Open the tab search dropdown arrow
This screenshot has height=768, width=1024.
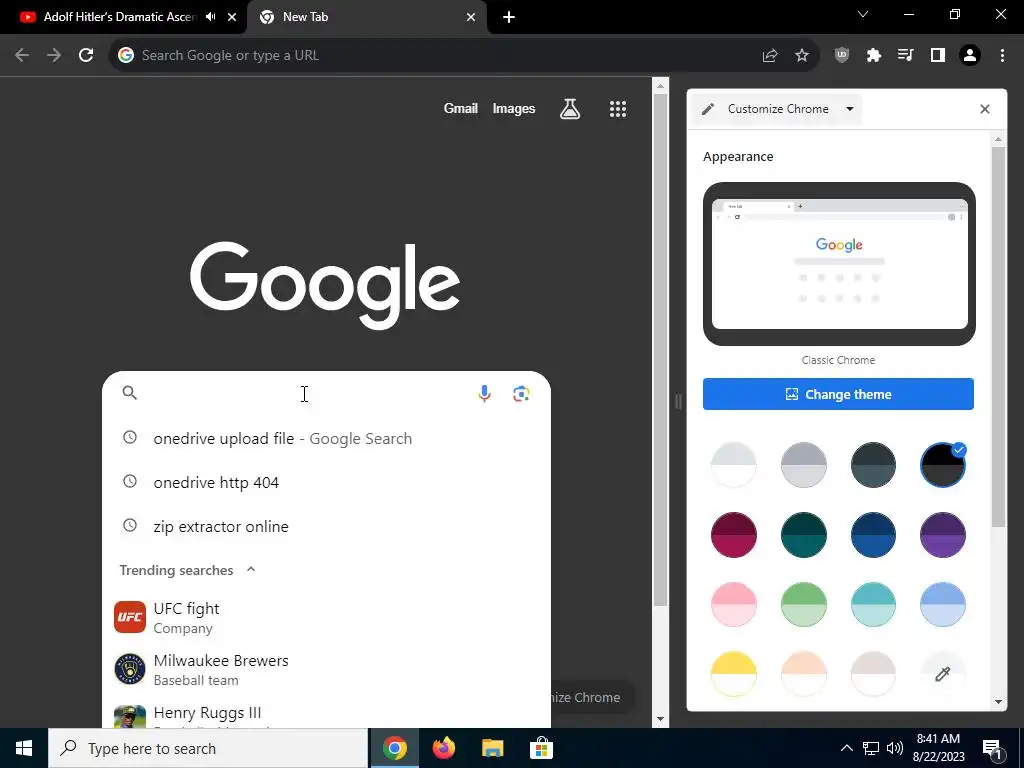(x=863, y=14)
